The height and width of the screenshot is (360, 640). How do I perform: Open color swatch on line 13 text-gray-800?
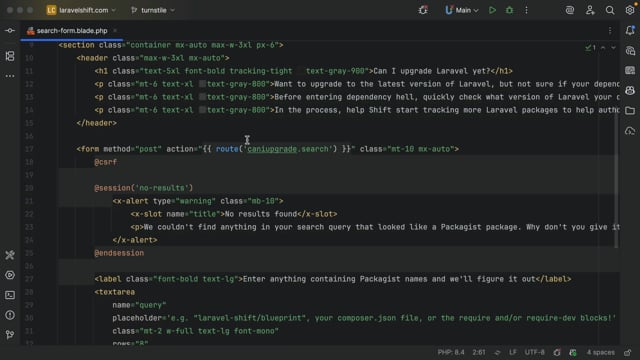coord(202,97)
